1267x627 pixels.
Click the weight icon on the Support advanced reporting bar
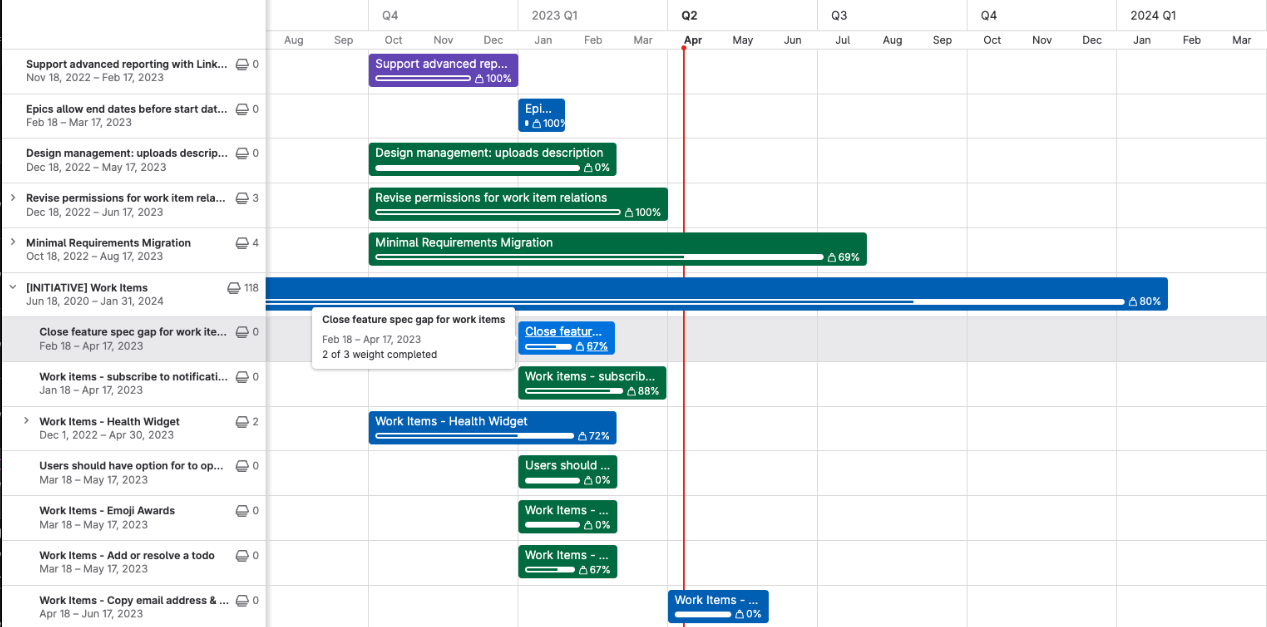click(x=480, y=78)
